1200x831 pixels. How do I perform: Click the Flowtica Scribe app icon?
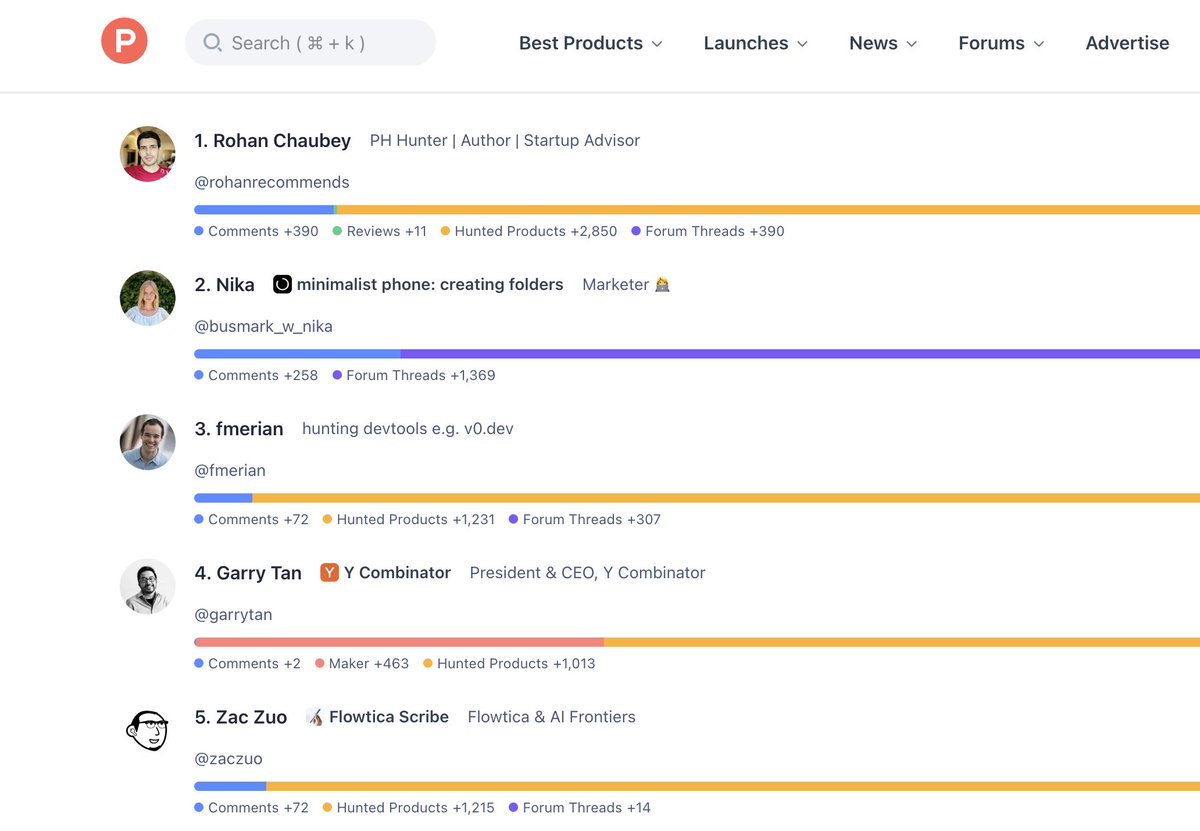click(x=315, y=717)
